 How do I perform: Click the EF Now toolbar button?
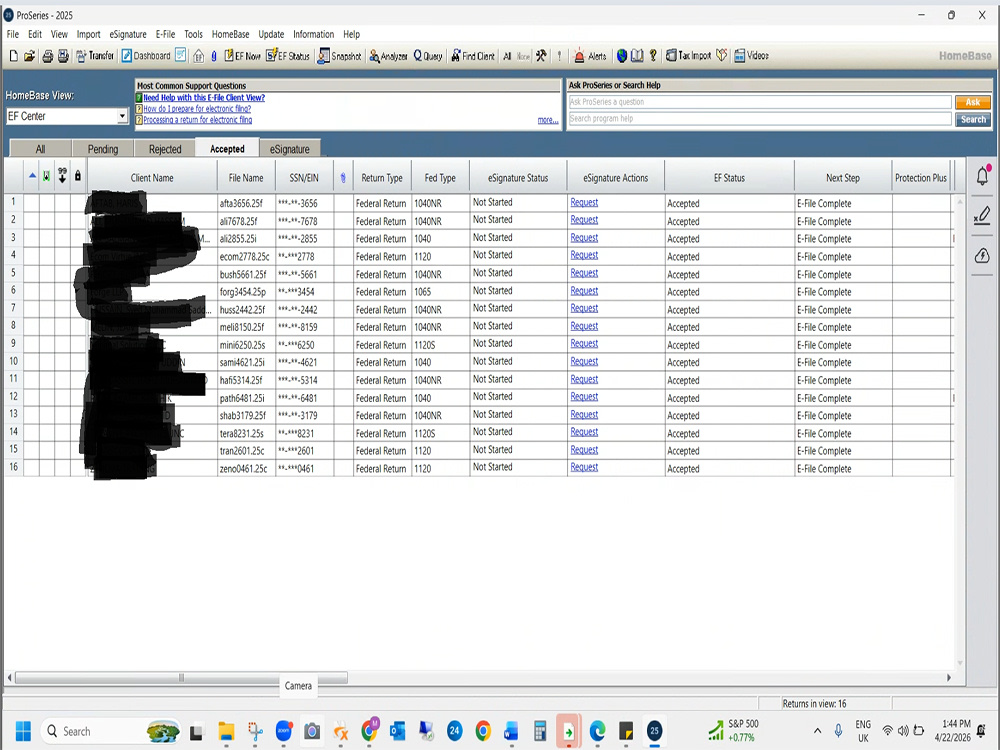[x=242, y=56]
